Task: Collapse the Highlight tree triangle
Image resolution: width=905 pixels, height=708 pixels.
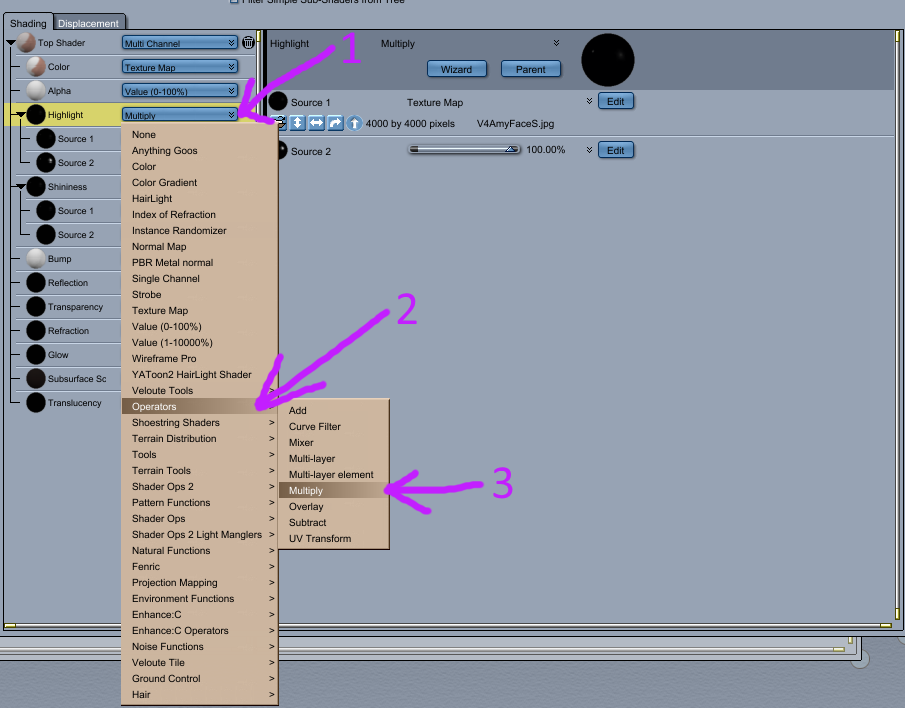Action: [x=21, y=115]
